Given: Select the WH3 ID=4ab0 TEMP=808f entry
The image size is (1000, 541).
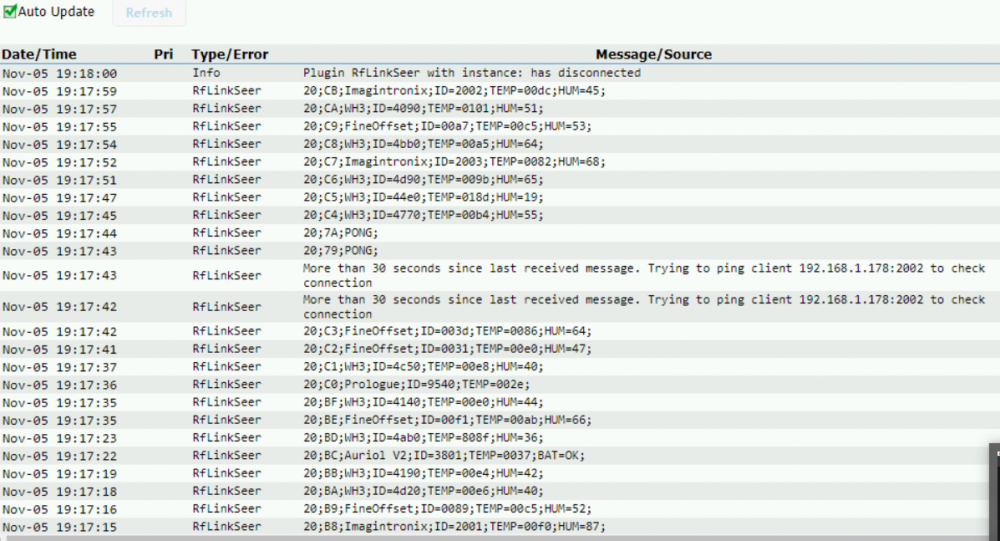Looking at the screenshot, I should [x=422, y=438].
